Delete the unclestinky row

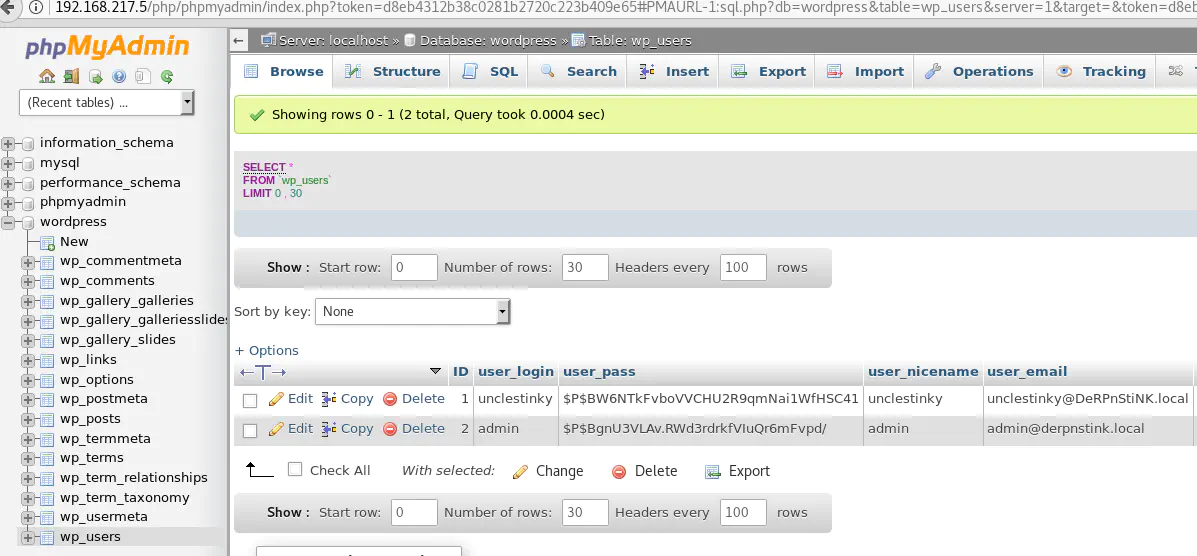(414, 399)
